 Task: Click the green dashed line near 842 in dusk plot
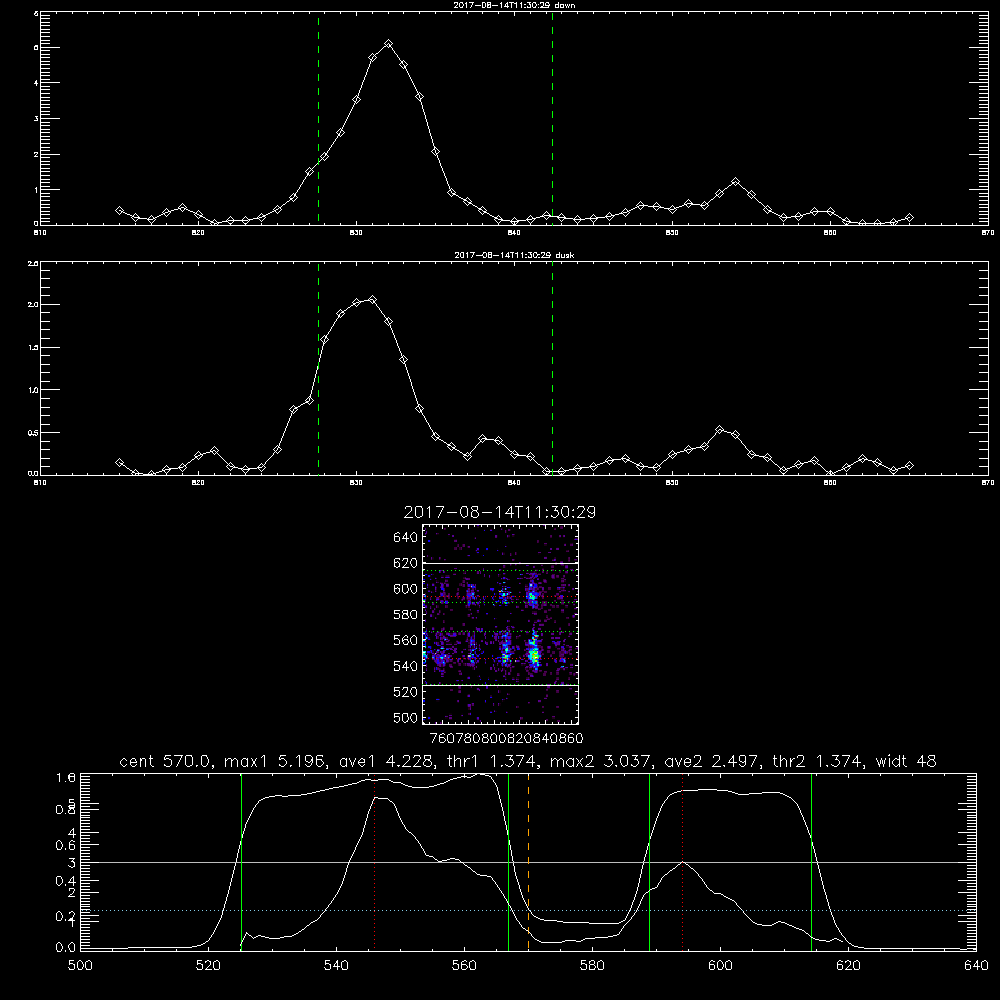552,368
